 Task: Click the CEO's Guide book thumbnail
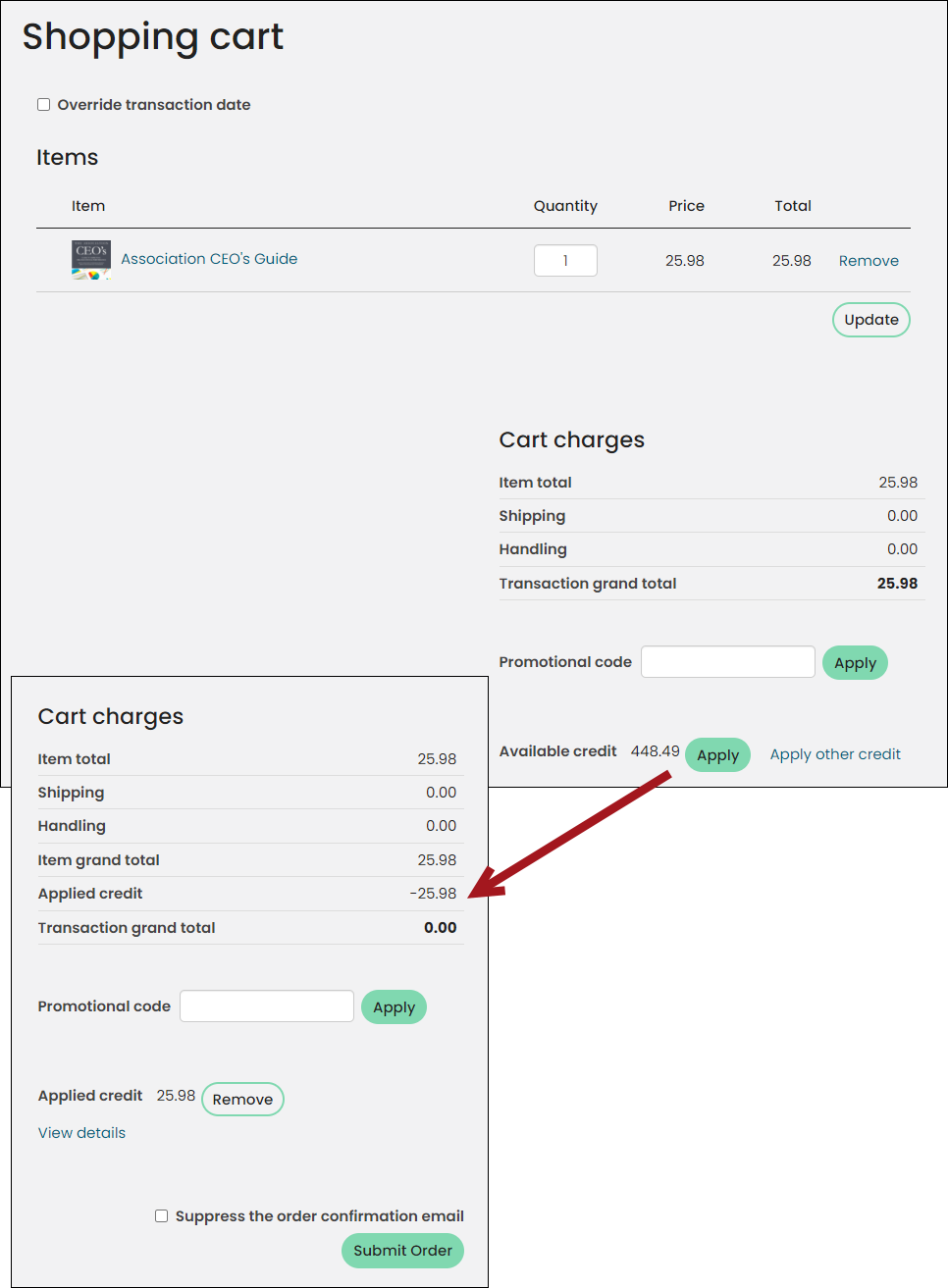click(x=91, y=260)
